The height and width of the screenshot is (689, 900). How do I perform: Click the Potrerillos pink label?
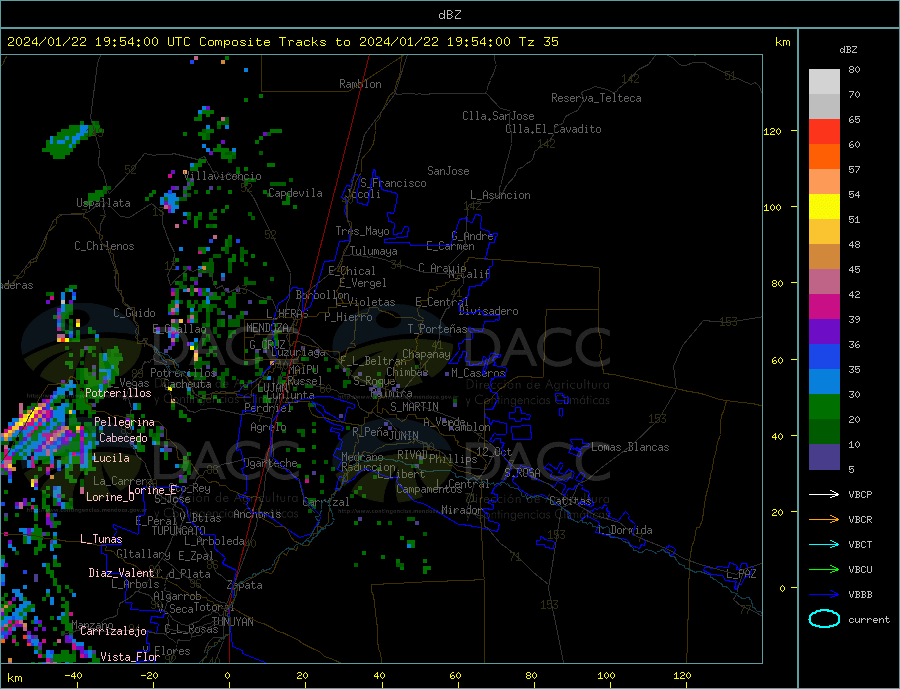click(x=118, y=393)
